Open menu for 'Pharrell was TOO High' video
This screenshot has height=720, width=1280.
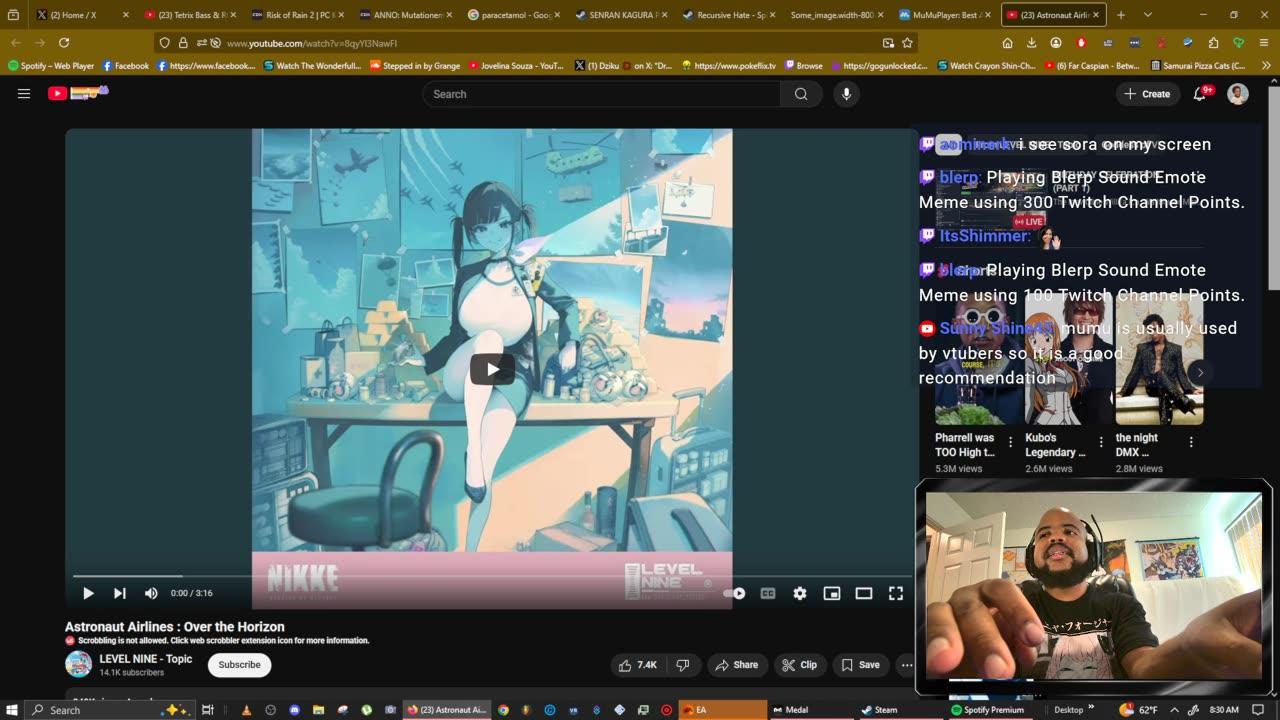1010,442
